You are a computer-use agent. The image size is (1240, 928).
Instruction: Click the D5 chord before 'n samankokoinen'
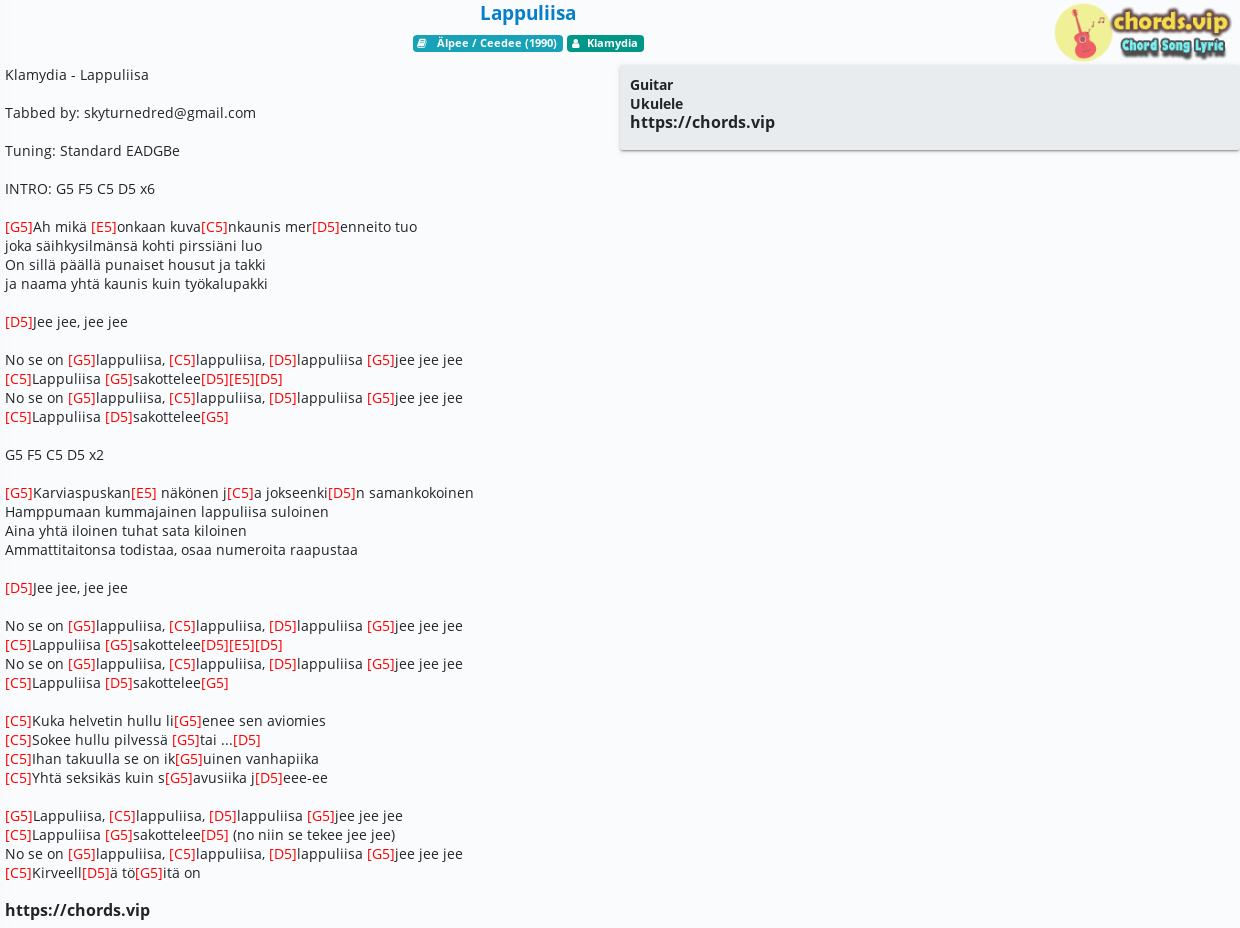[x=342, y=493]
